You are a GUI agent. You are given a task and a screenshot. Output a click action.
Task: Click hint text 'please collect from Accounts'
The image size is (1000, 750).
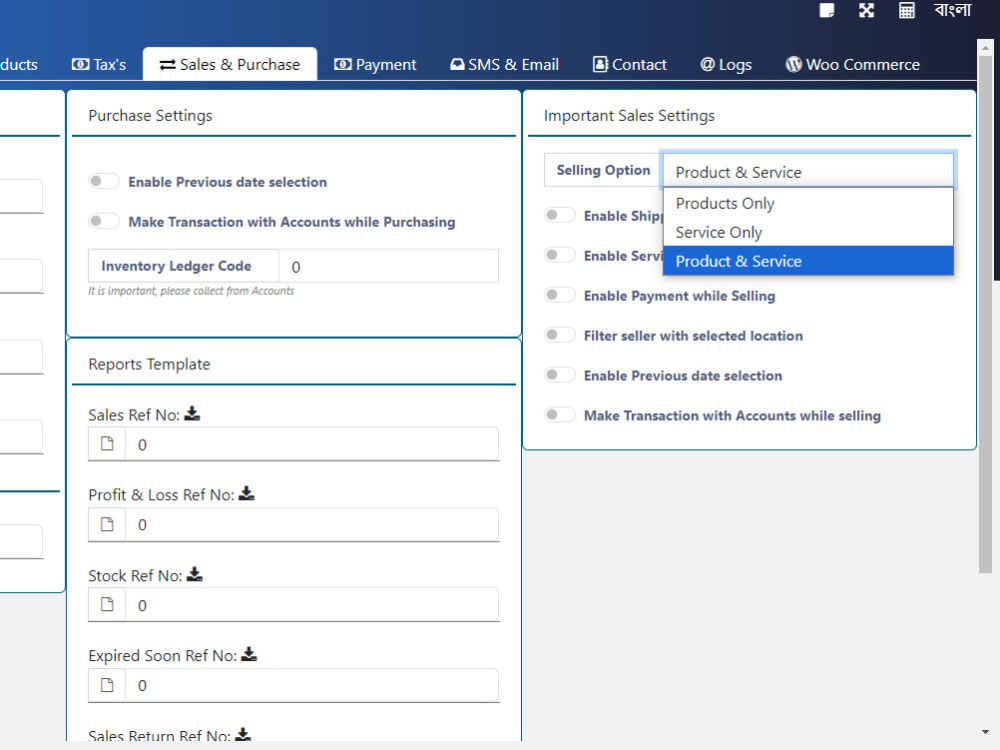tap(227, 291)
